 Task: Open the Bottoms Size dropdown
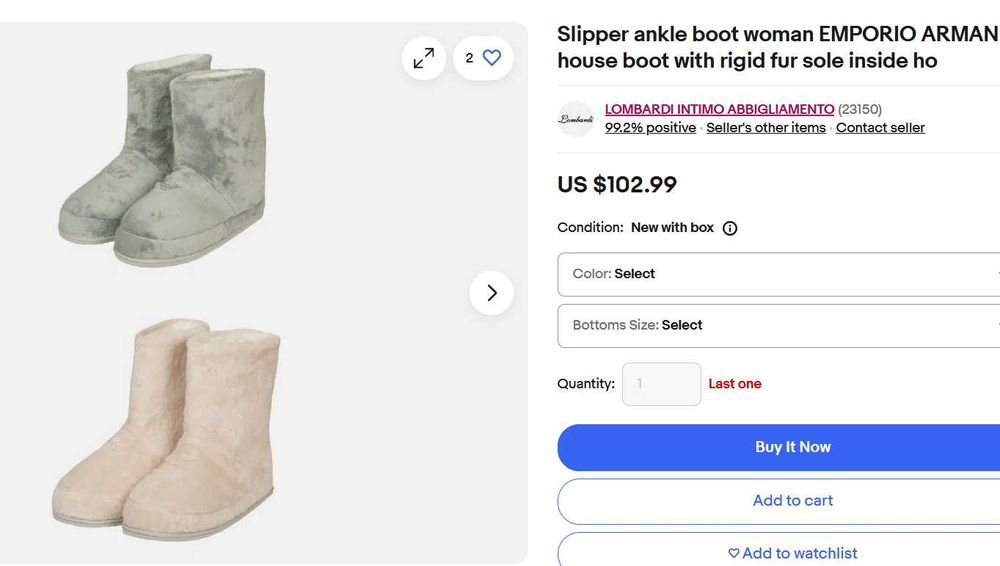click(778, 325)
